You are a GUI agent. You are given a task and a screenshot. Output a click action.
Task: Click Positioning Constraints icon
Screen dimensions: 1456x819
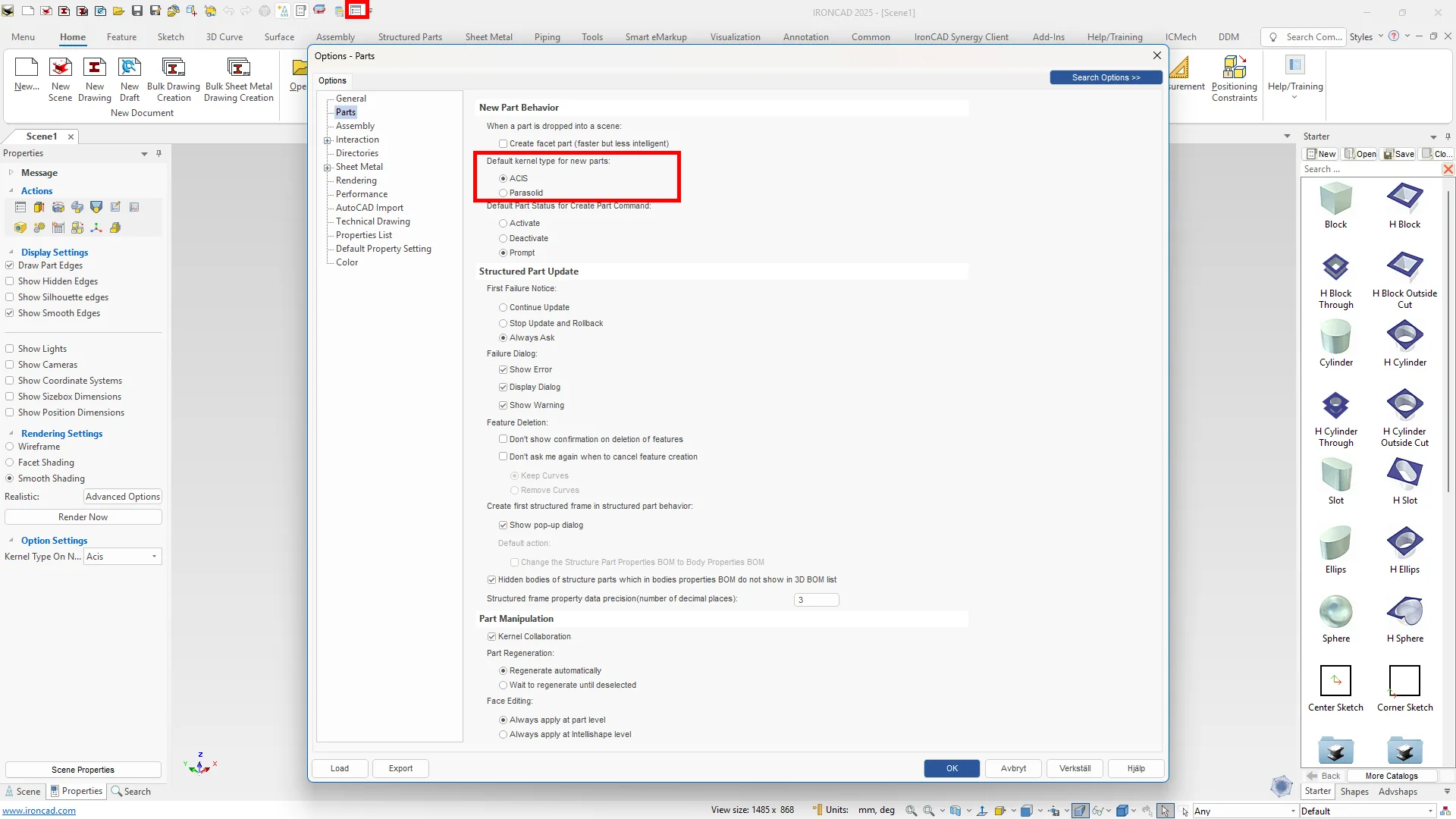click(1235, 79)
